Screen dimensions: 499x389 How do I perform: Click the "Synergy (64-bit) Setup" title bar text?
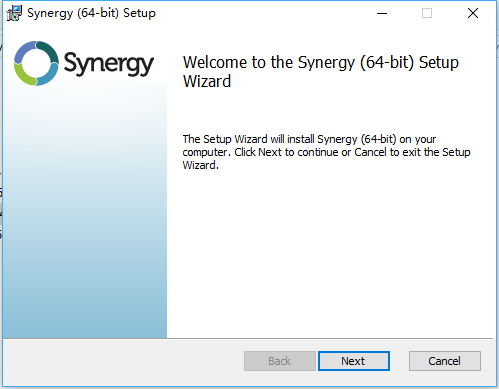(x=91, y=13)
